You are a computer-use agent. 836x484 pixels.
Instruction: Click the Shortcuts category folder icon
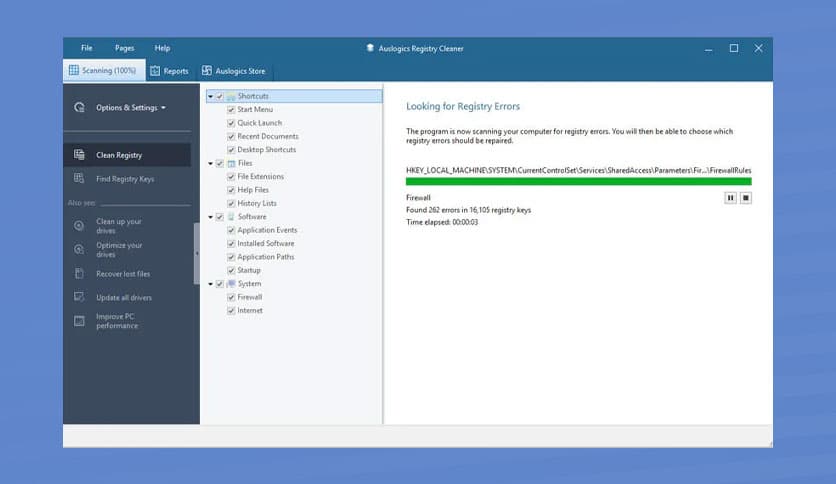tap(231, 96)
